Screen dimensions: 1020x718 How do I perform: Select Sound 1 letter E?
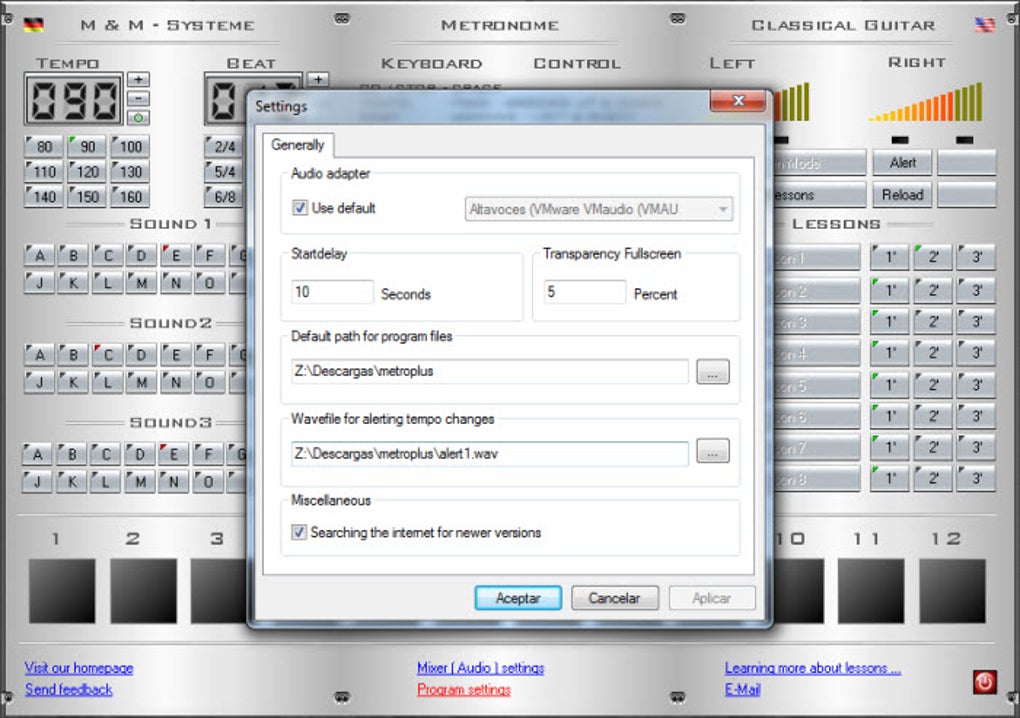pyautogui.click(x=175, y=256)
